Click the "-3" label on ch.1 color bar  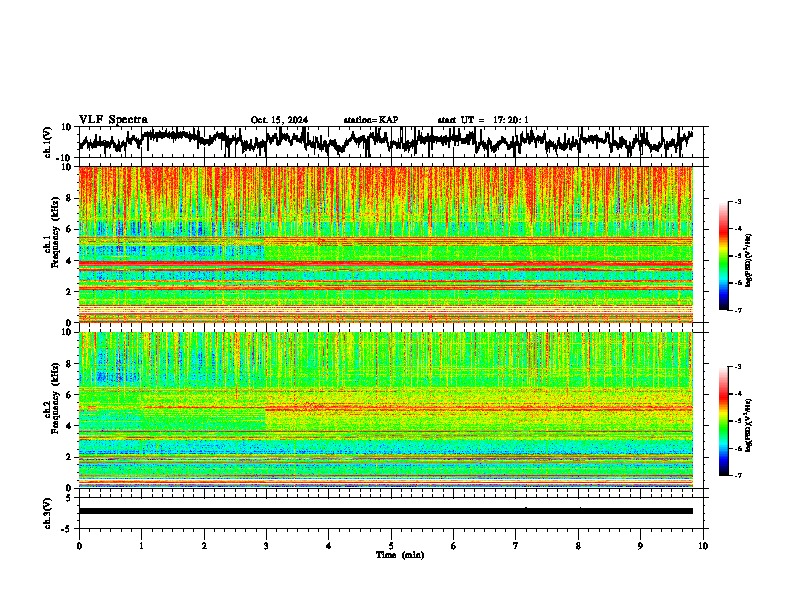pyautogui.click(x=737, y=201)
